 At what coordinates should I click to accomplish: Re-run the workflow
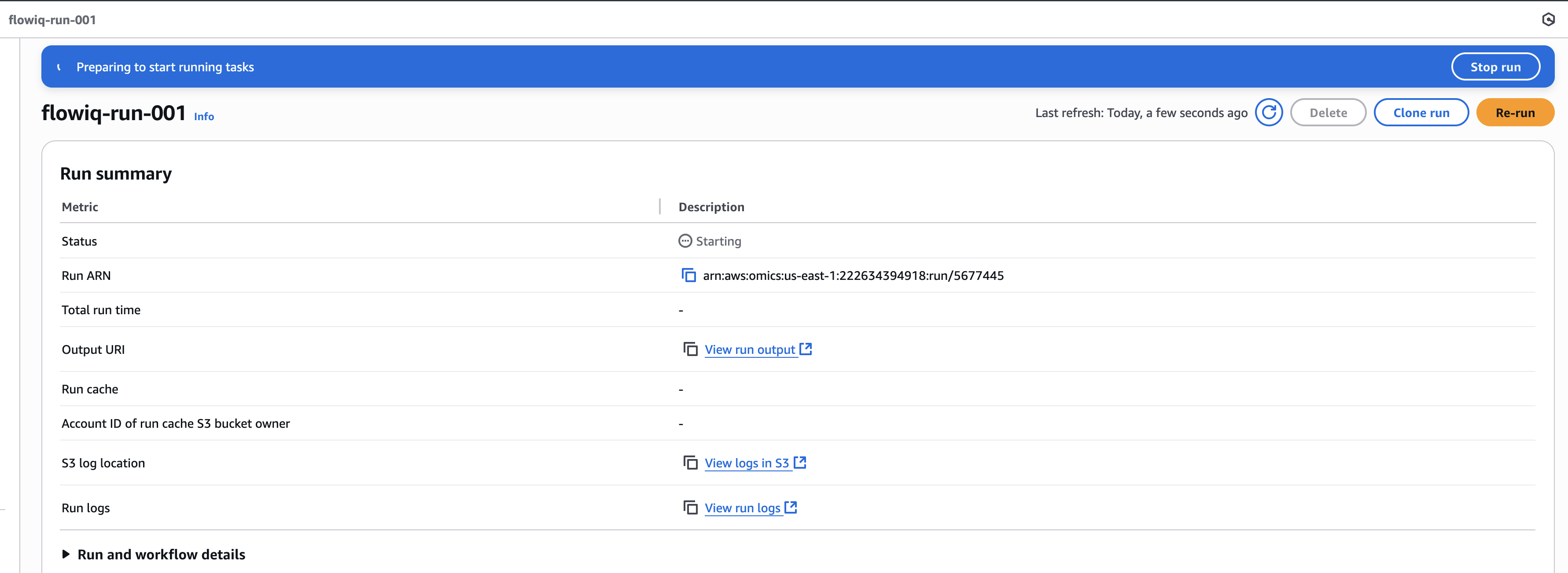click(1515, 113)
